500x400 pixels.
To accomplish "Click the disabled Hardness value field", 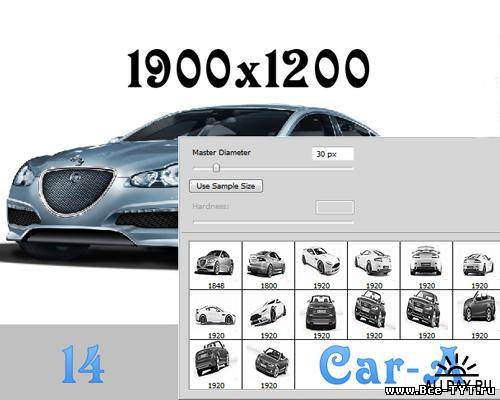I will [335, 207].
